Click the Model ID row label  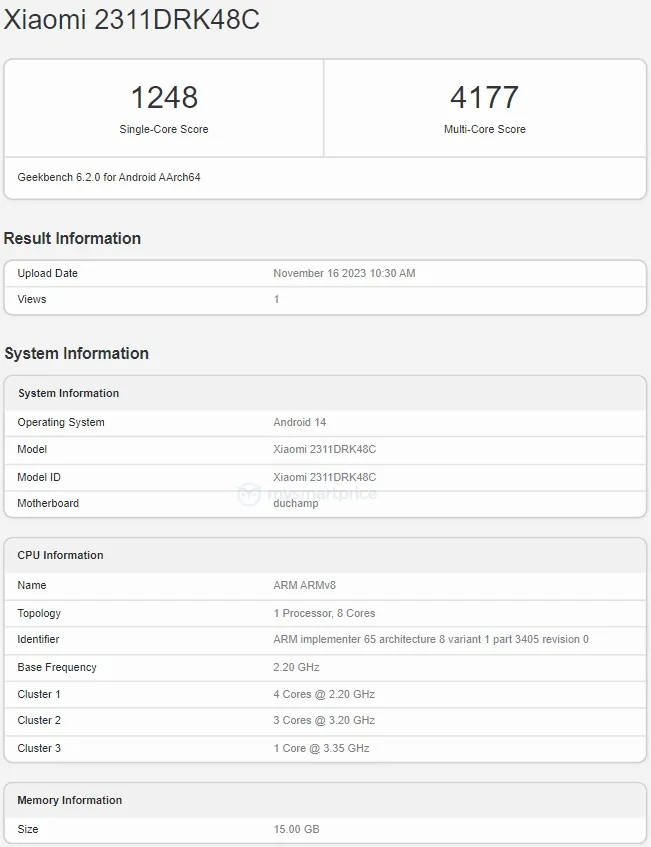pyautogui.click(x=39, y=477)
